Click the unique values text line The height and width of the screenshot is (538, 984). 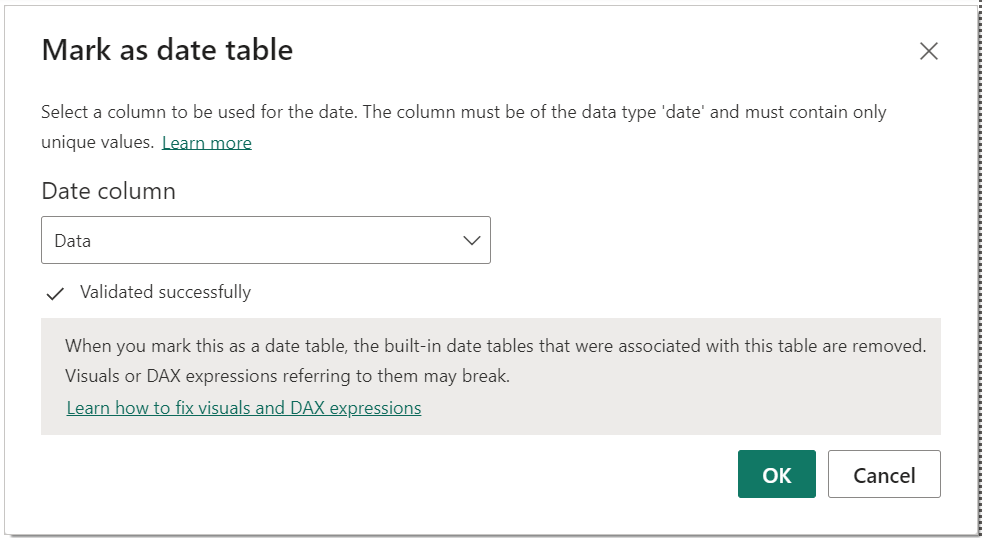[97, 143]
